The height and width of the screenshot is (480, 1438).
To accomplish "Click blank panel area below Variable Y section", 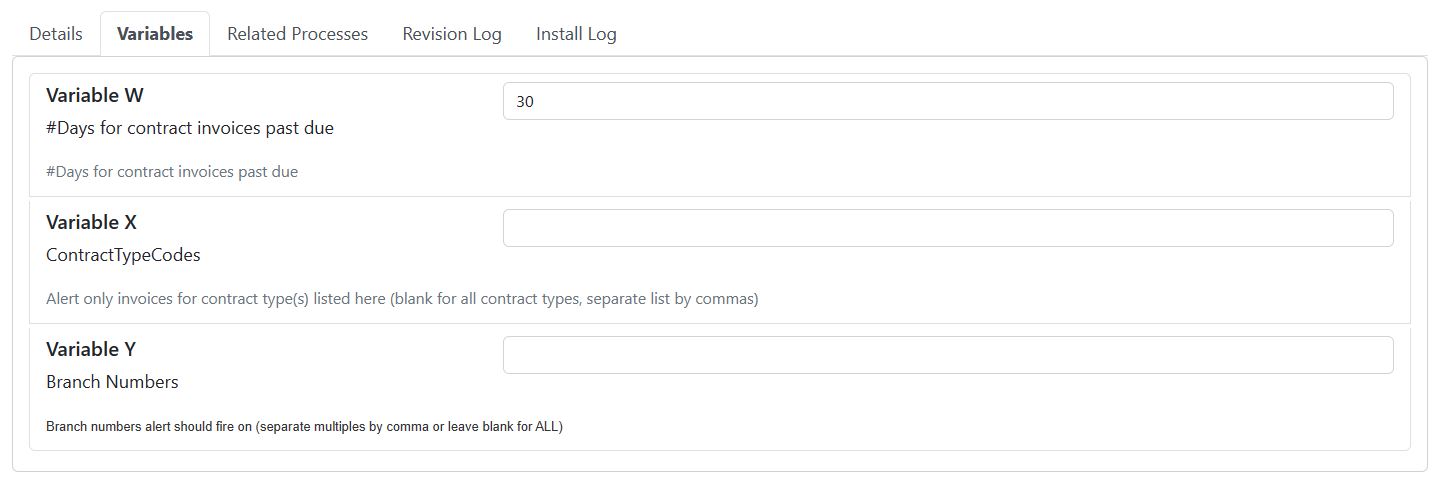I will [x=720, y=460].
